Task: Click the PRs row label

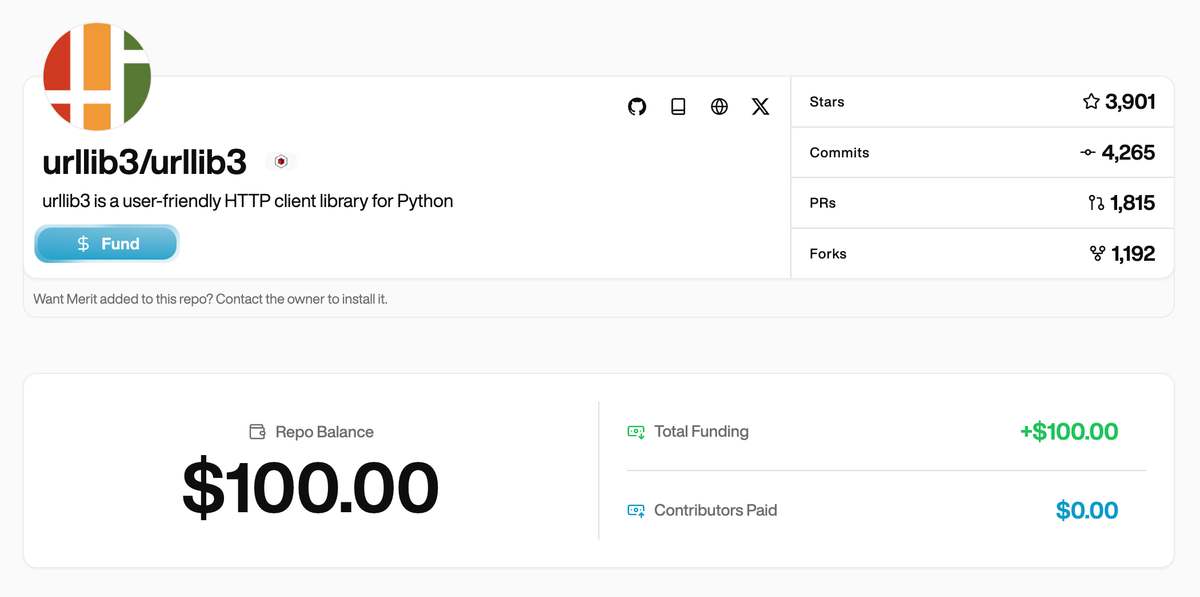Action: pyautogui.click(x=822, y=203)
